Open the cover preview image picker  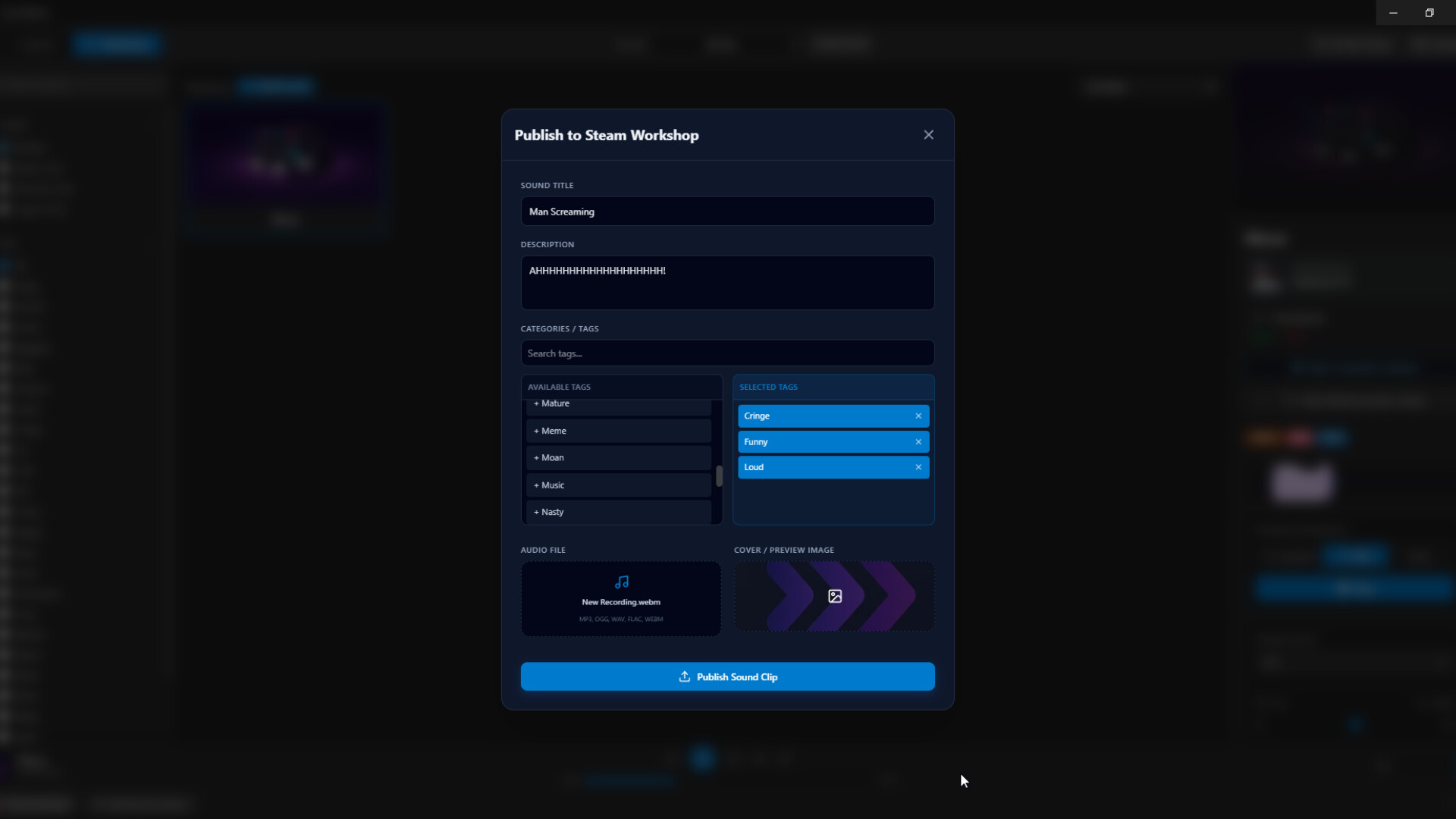tap(834, 597)
